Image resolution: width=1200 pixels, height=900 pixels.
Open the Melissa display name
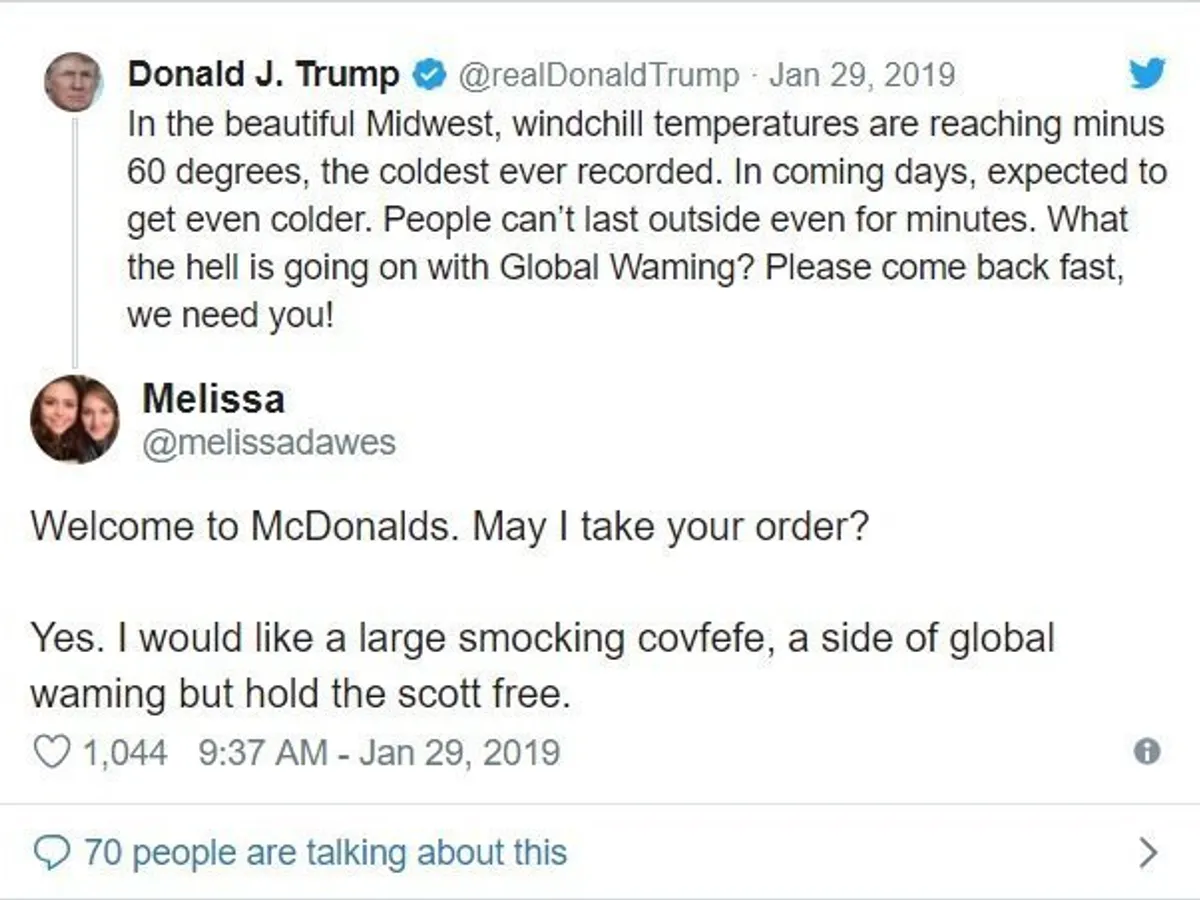213,399
